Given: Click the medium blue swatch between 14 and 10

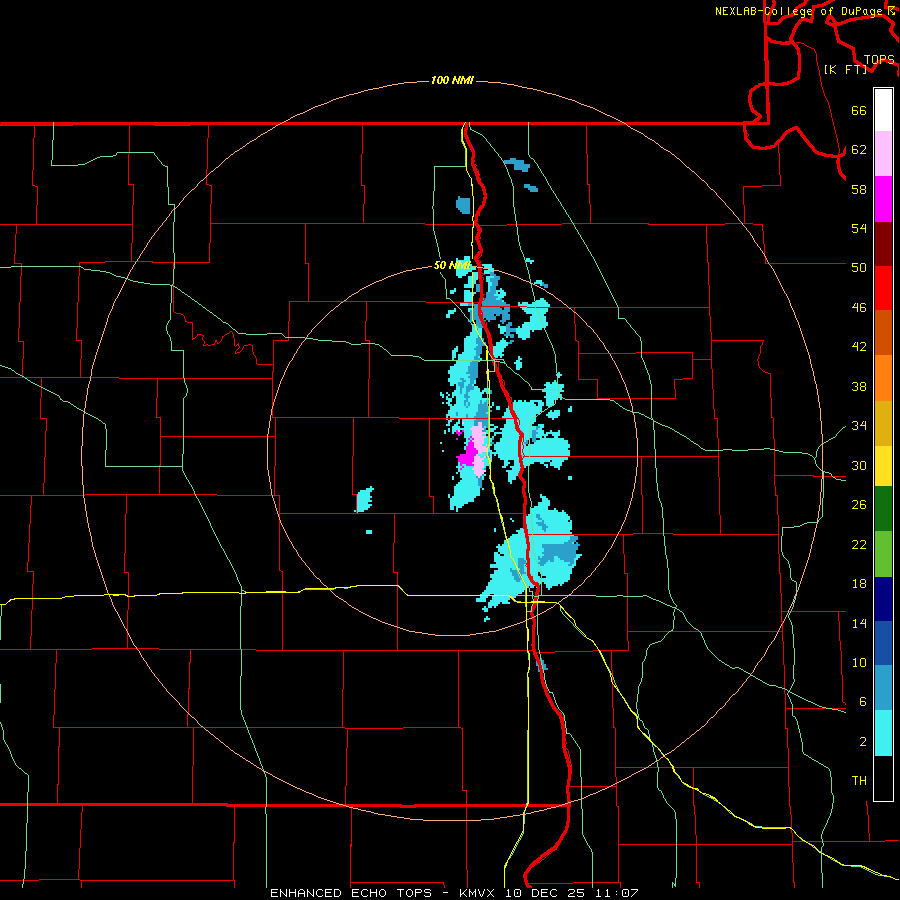Looking at the screenshot, I should 883,643.
